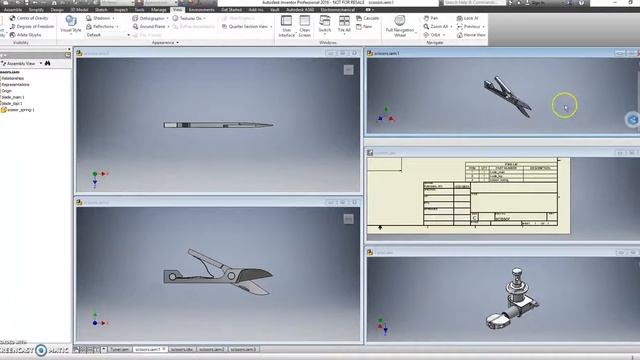This screenshot has width=640, height=360.
Task: Switch to the scissors.iam:3 document tab
Action: 243,349
